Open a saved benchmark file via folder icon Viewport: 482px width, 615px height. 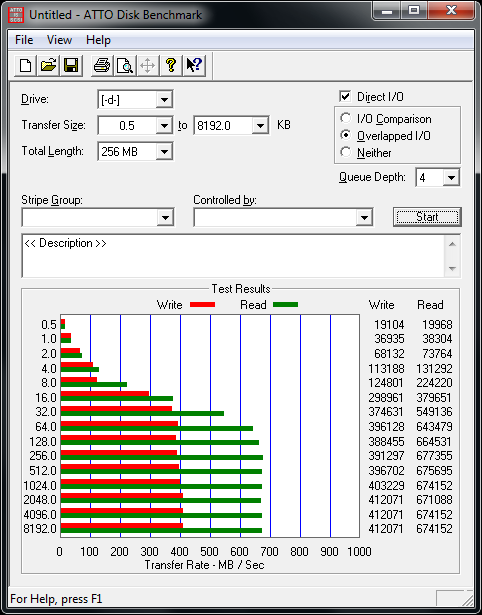(48, 66)
